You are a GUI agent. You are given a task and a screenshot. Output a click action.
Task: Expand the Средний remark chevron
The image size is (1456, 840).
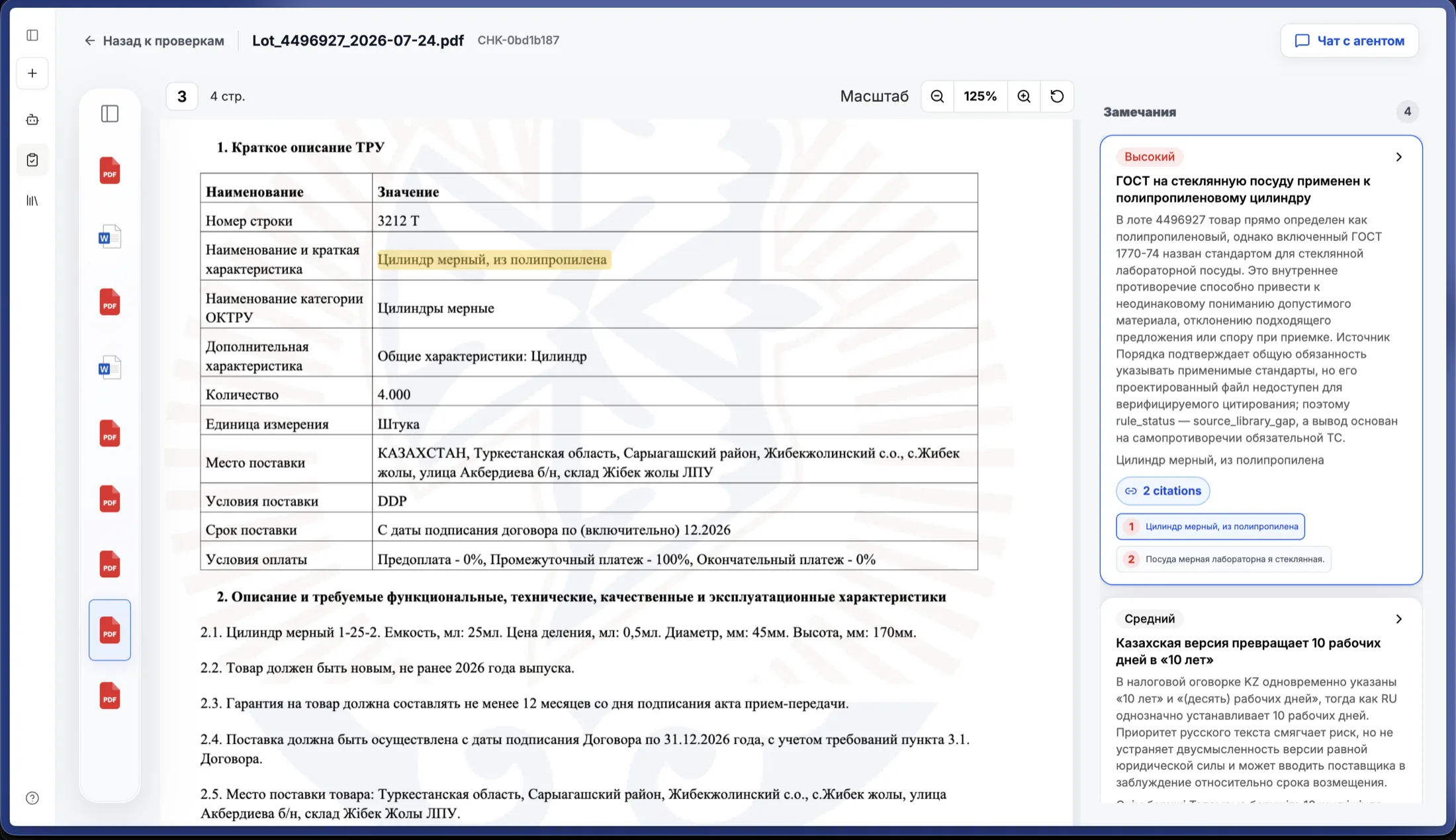point(1399,619)
